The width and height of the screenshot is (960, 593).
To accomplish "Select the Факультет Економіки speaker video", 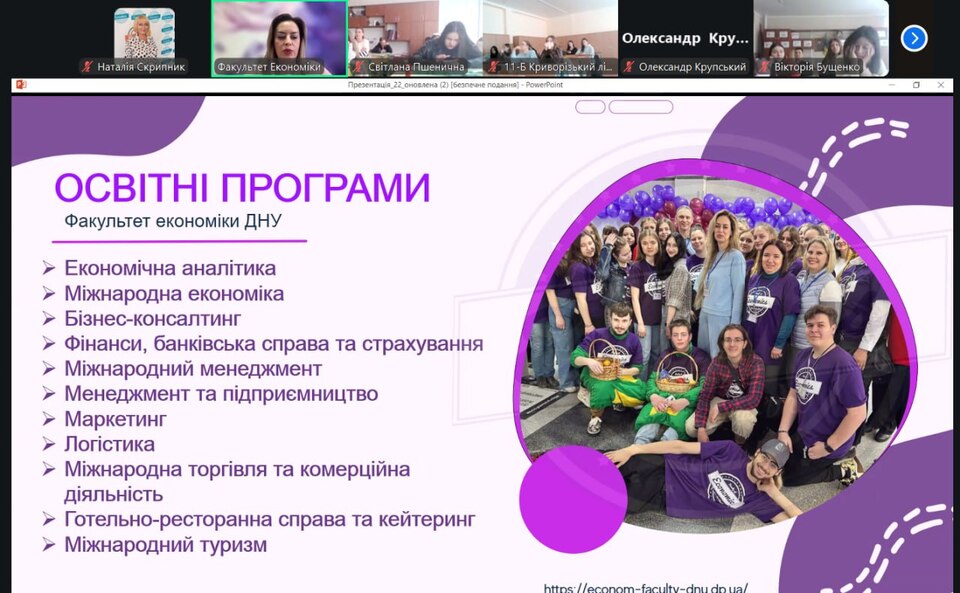I will point(279,33).
